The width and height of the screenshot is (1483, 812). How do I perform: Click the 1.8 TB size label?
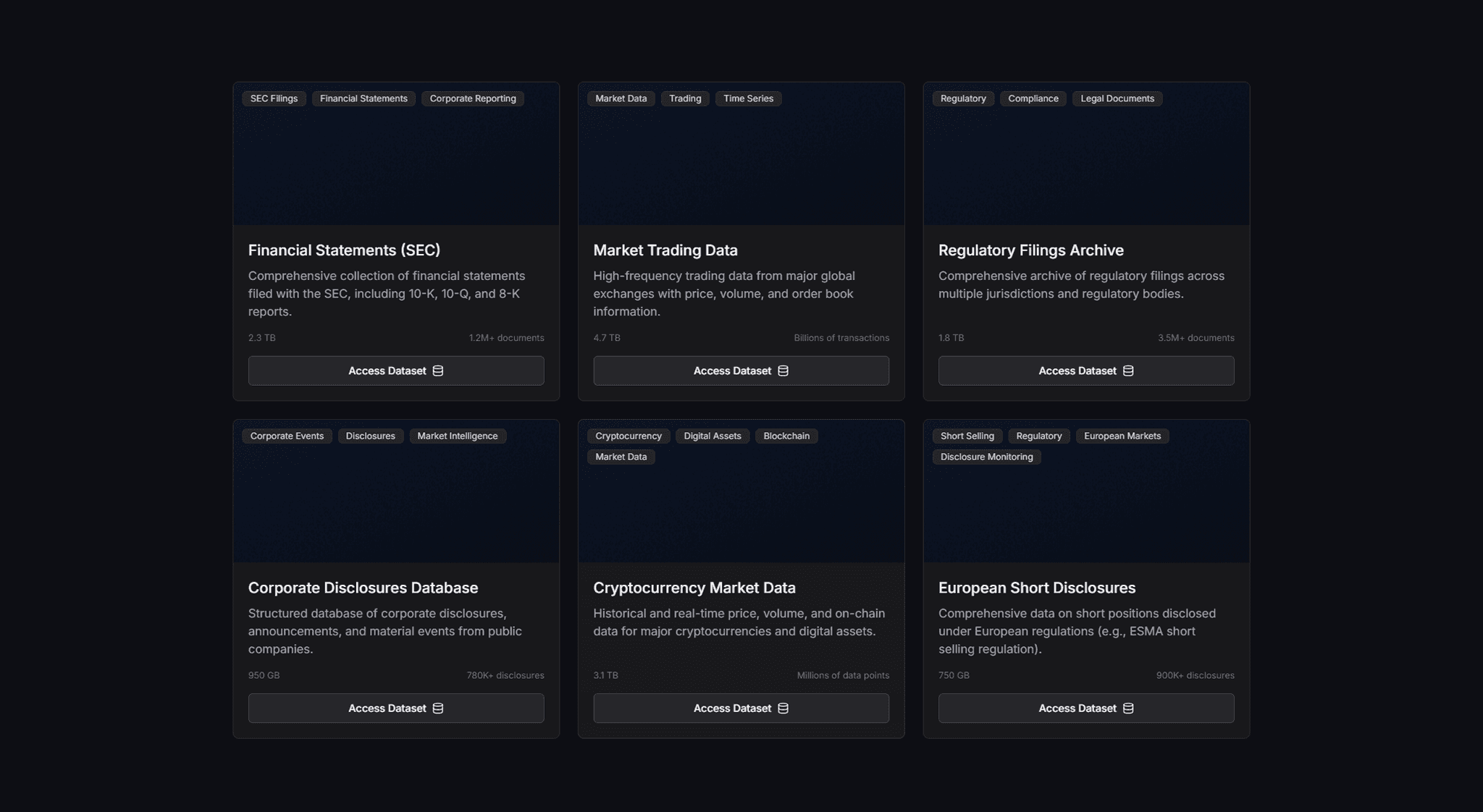pos(951,338)
